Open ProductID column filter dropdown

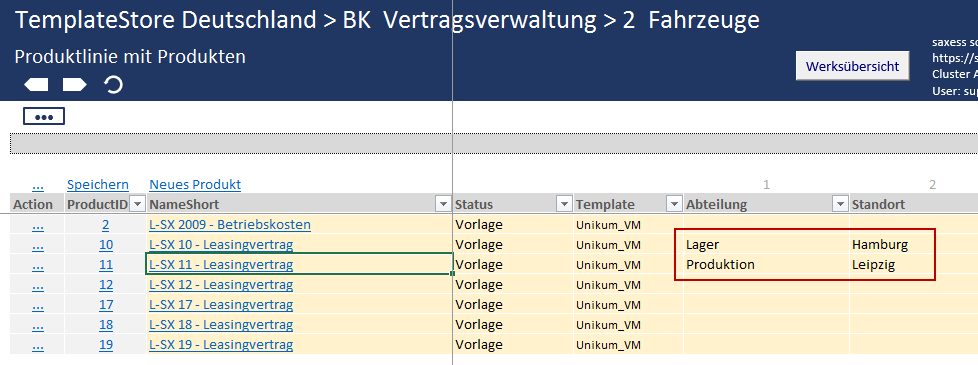[x=138, y=204]
